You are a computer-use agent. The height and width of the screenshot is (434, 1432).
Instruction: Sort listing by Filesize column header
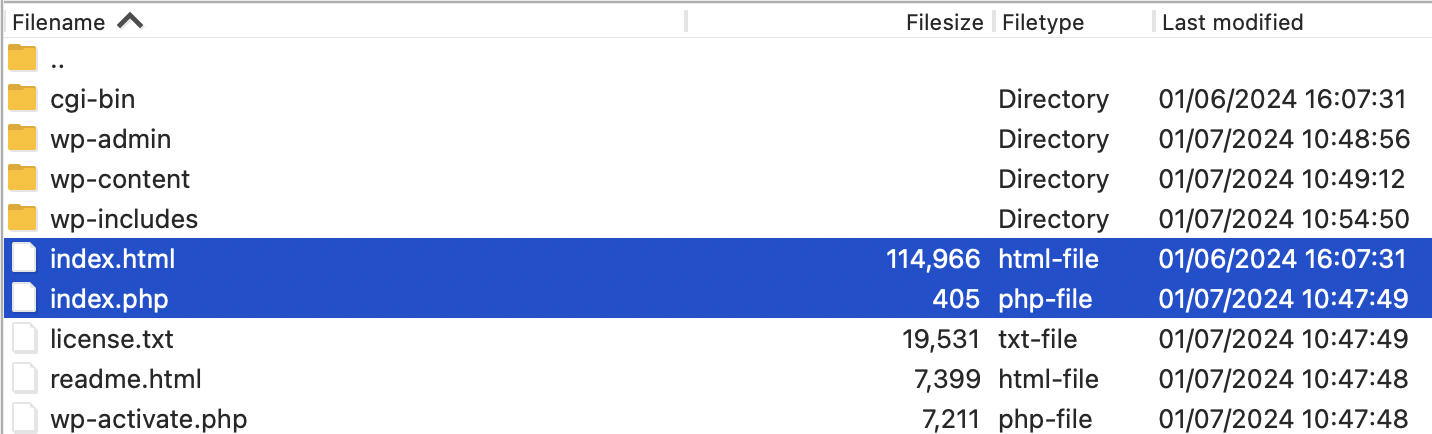click(944, 22)
